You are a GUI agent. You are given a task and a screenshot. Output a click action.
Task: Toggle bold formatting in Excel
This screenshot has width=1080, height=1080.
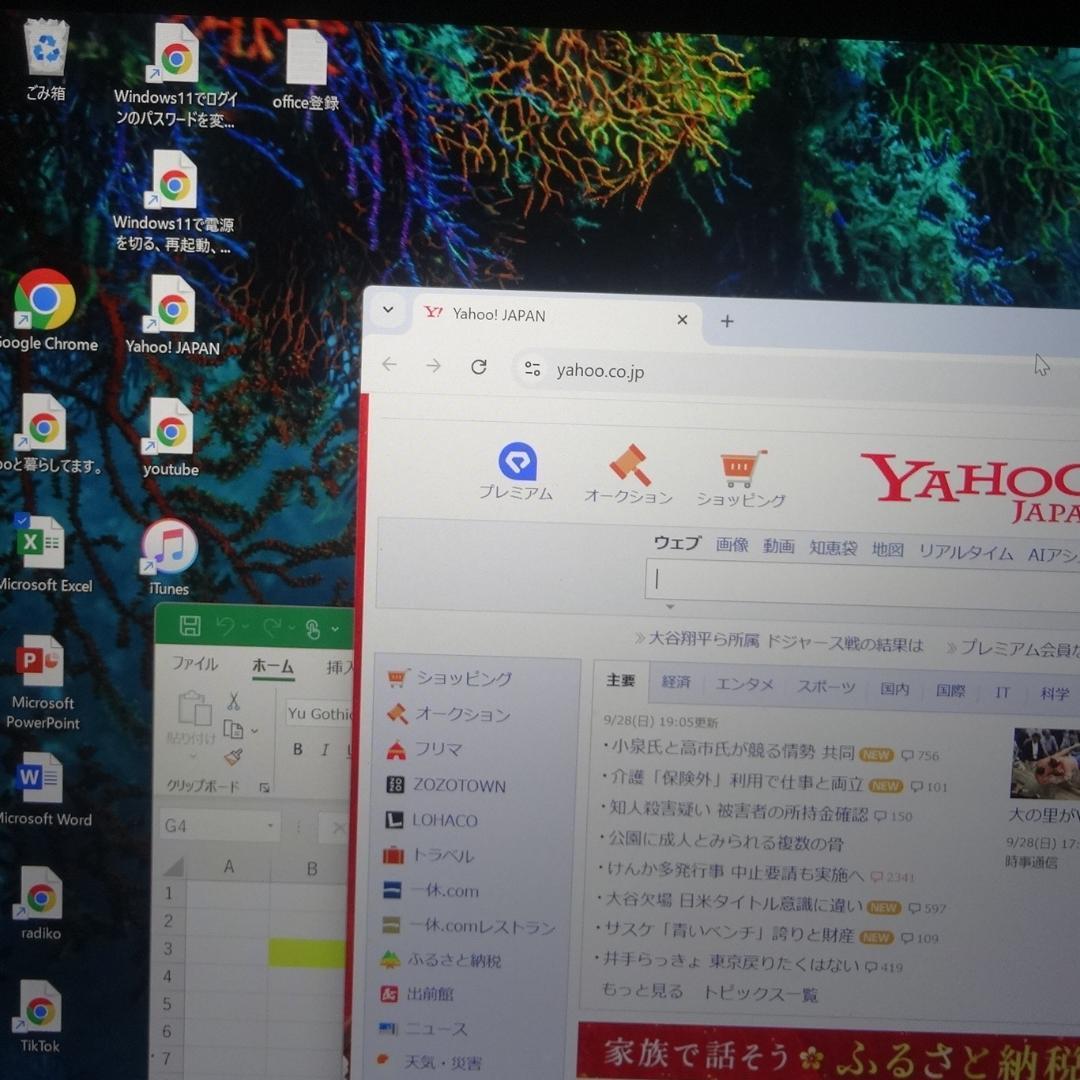[x=296, y=748]
